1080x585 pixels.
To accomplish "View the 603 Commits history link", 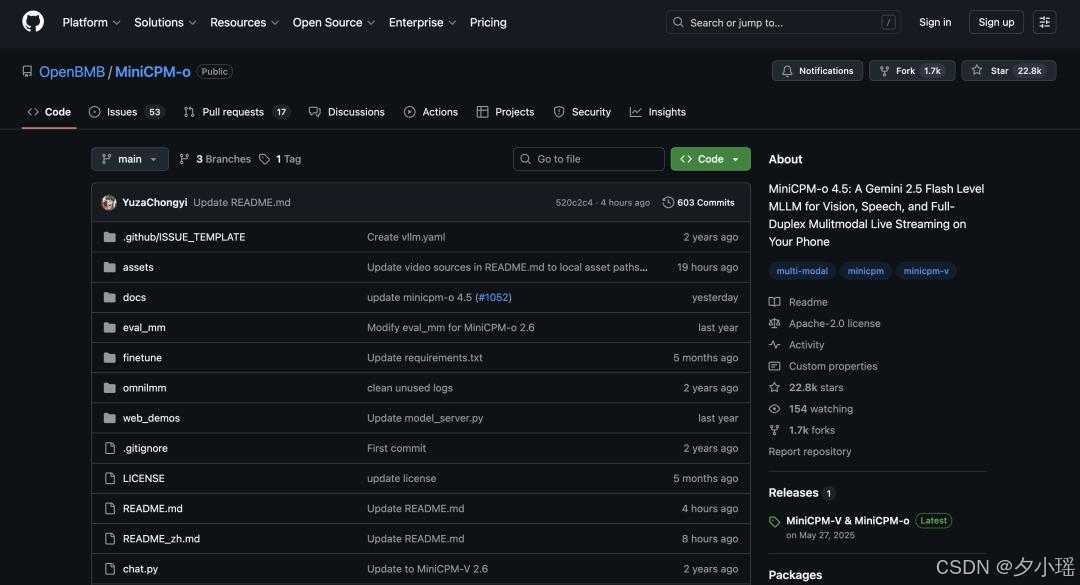I will 698,203.
